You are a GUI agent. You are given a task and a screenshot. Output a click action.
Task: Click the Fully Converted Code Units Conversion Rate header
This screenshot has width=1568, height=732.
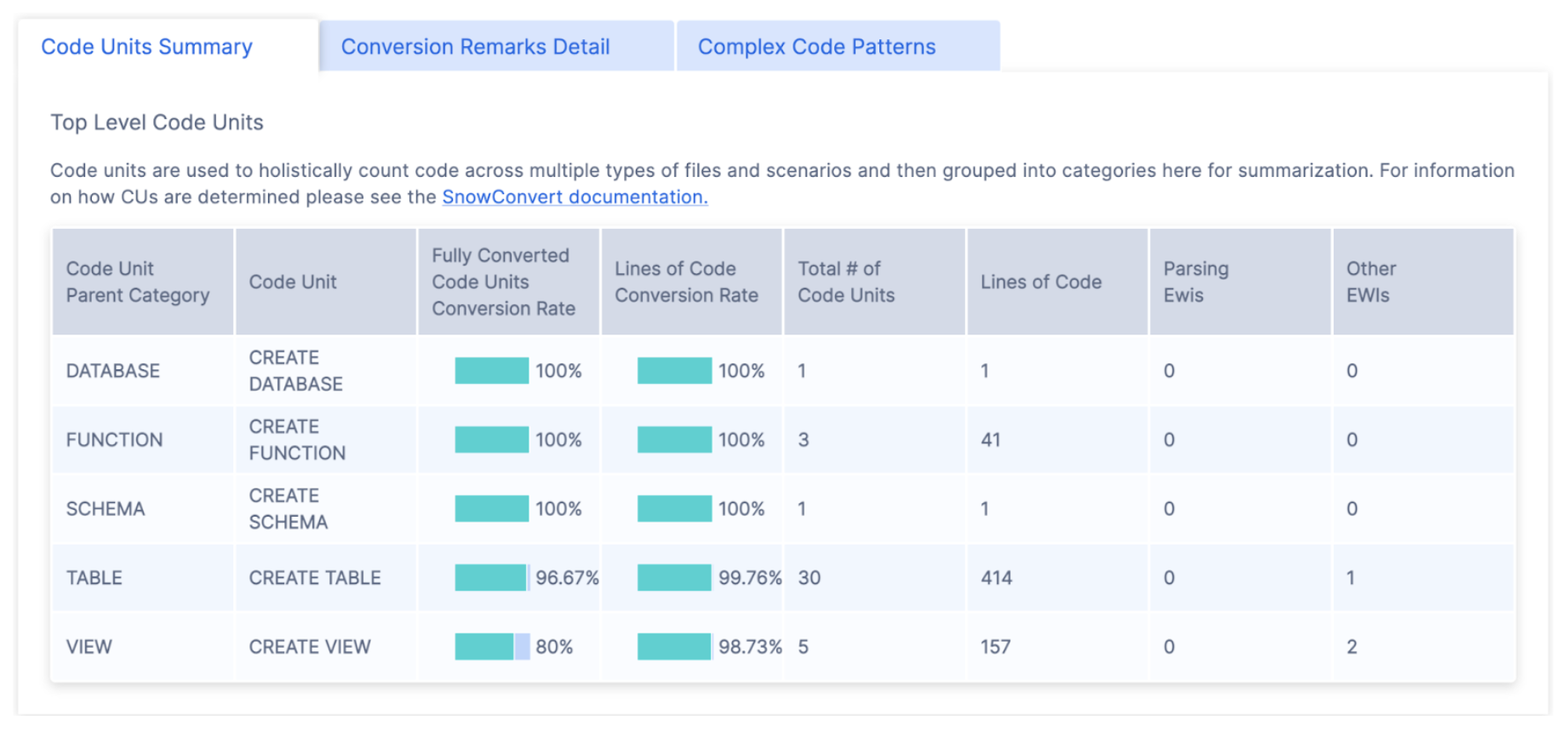pos(501,282)
